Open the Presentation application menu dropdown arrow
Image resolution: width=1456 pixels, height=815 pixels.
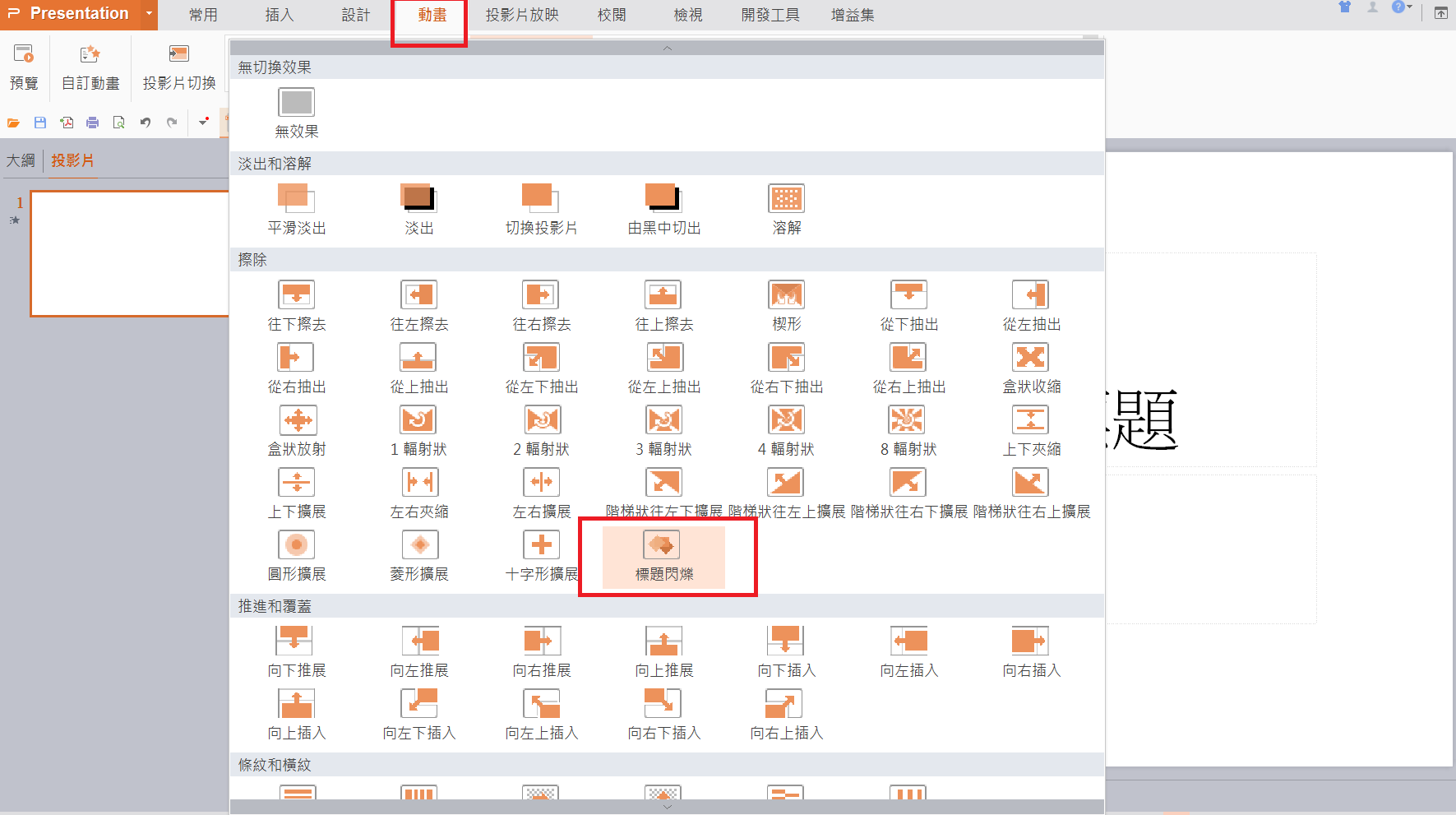pos(149,14)
